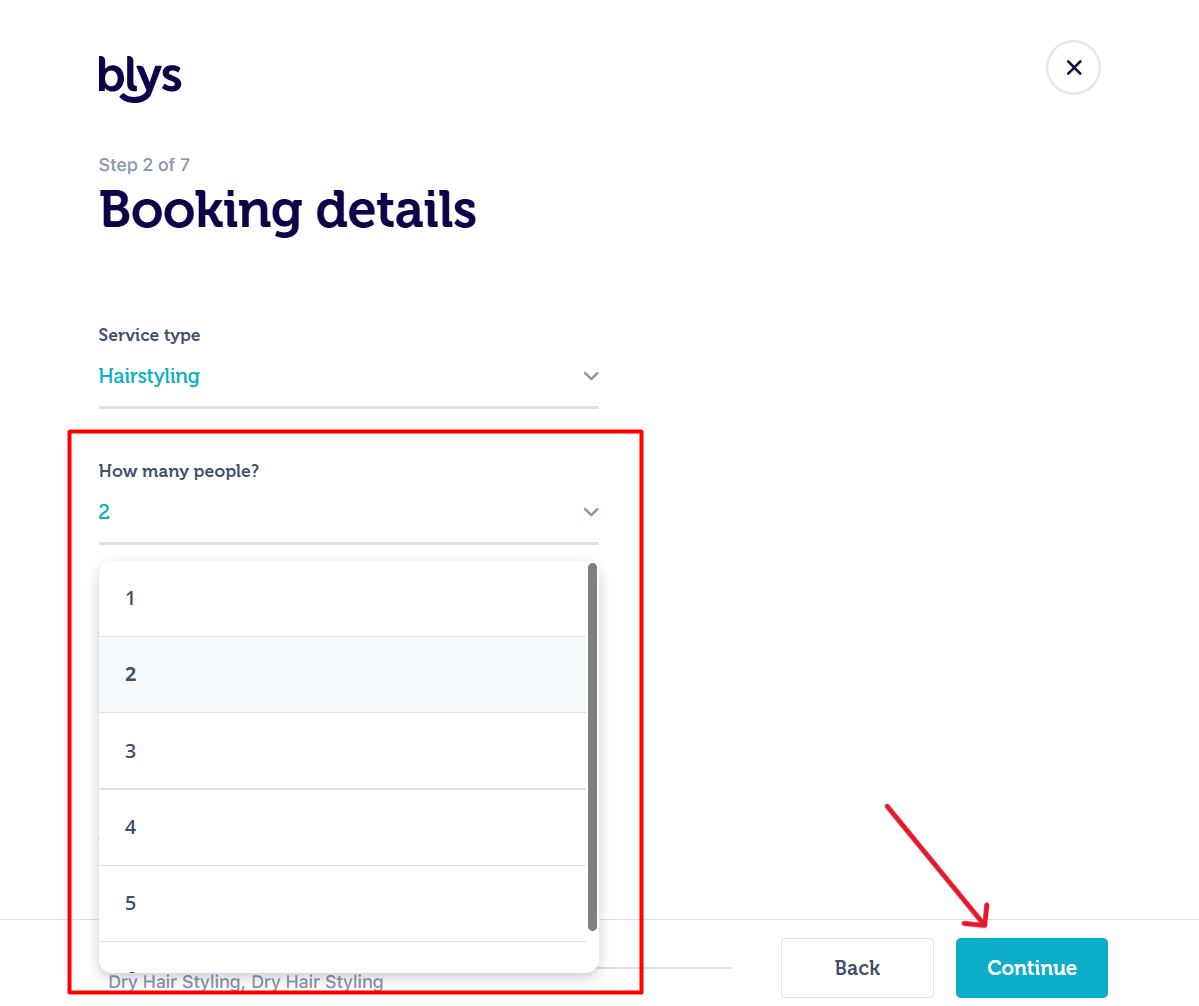Image resolution: width=1199 pixels, height=1006 pixels.
Task: Choose 2 people from the list
Action: tap(343, 674)
